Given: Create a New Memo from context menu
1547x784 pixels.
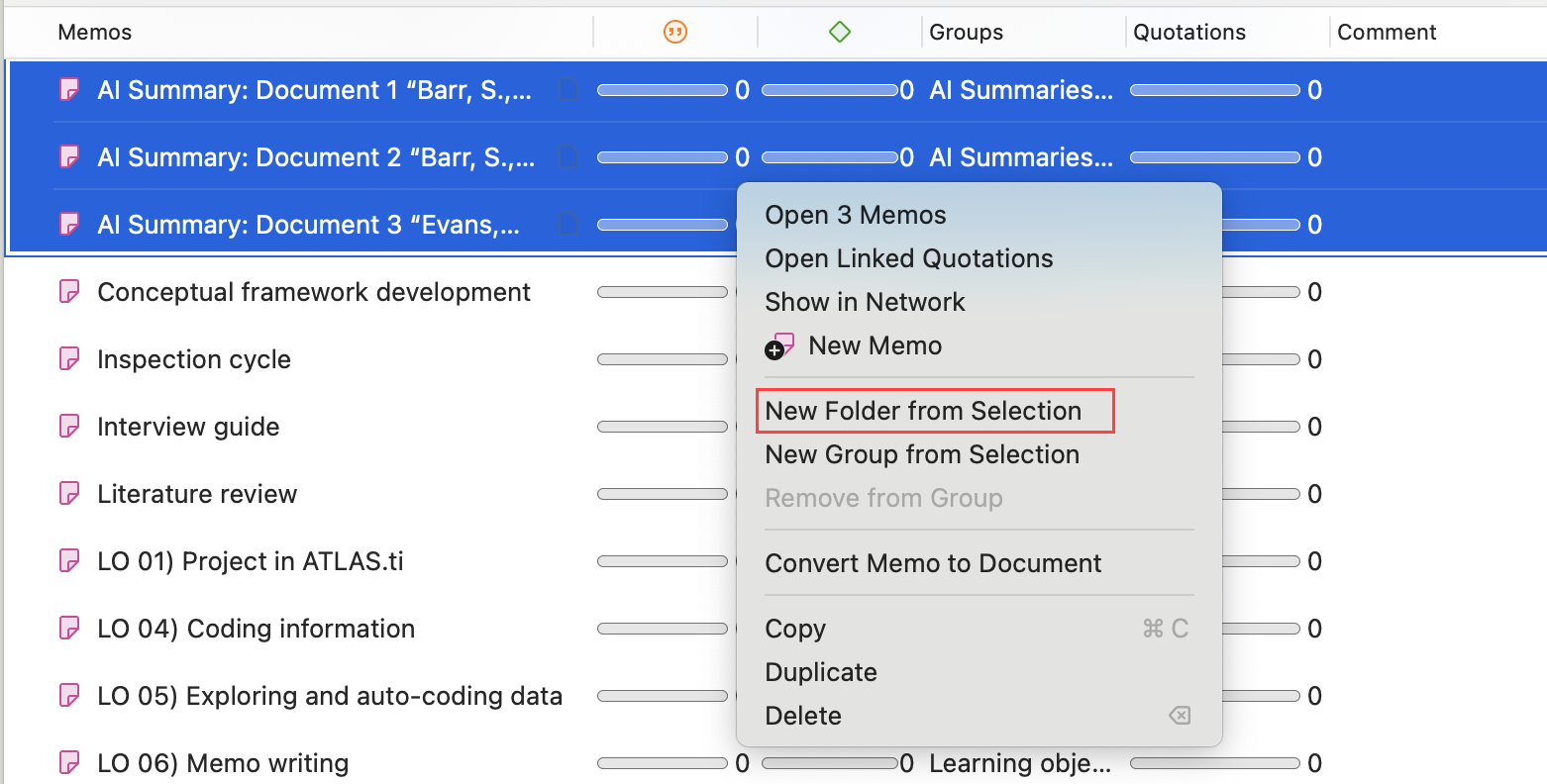Looking at the screenshot, I should [x=874, y=345].
